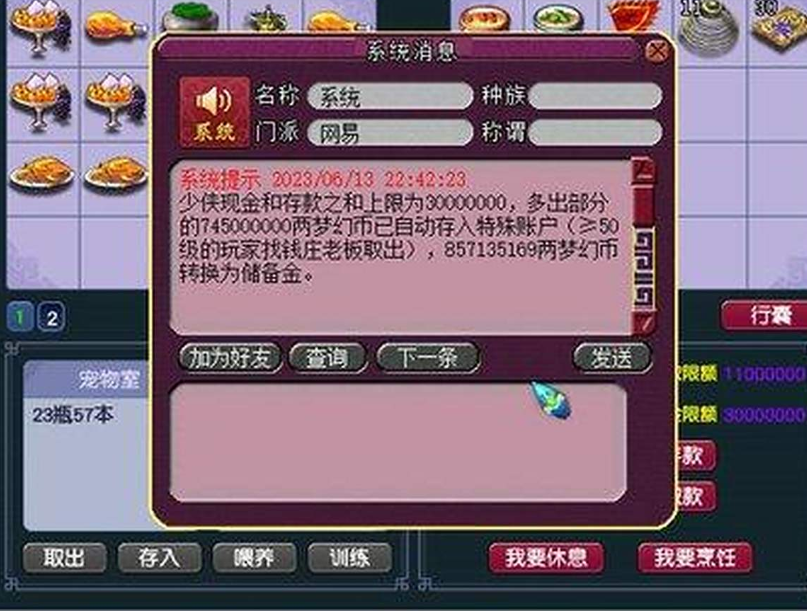Switch to inventory page 2 tab

tap(52, 318)
